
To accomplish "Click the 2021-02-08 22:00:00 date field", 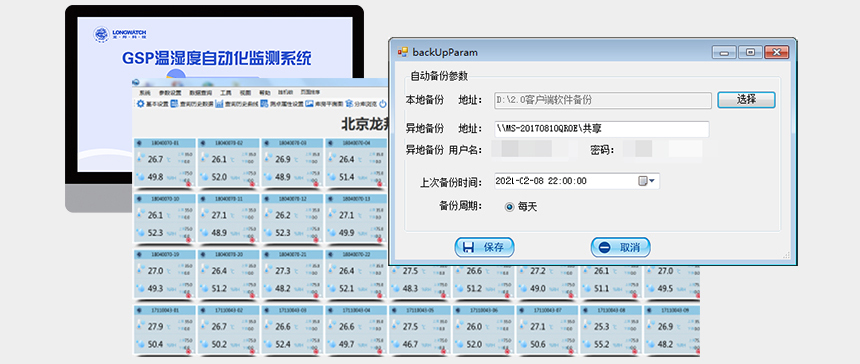I will (x=576, y=181).
